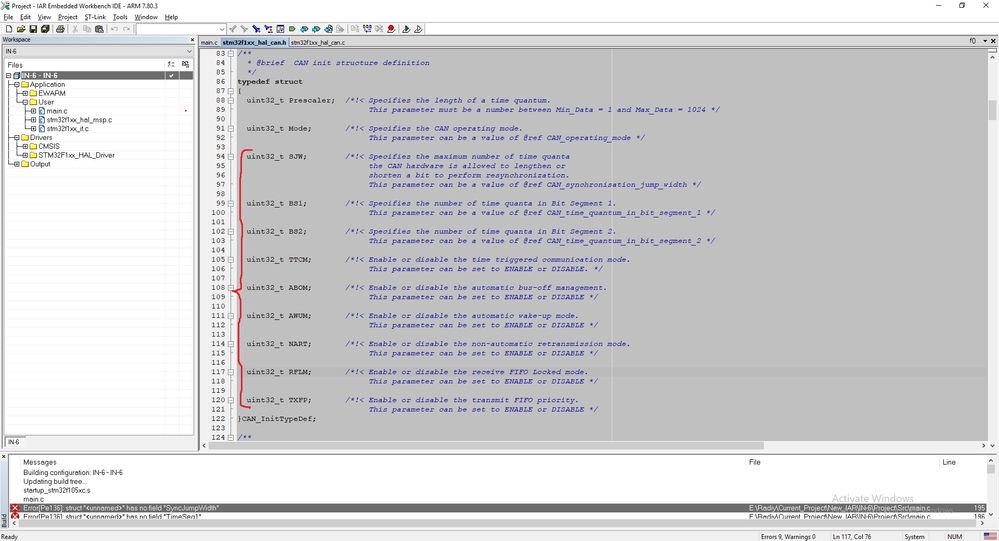
Task: Open the ST-Link menu
Action: pos(95,17)
